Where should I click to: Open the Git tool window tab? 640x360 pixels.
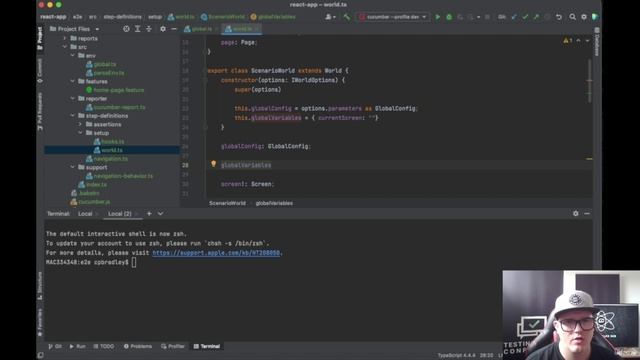(55, 346)
